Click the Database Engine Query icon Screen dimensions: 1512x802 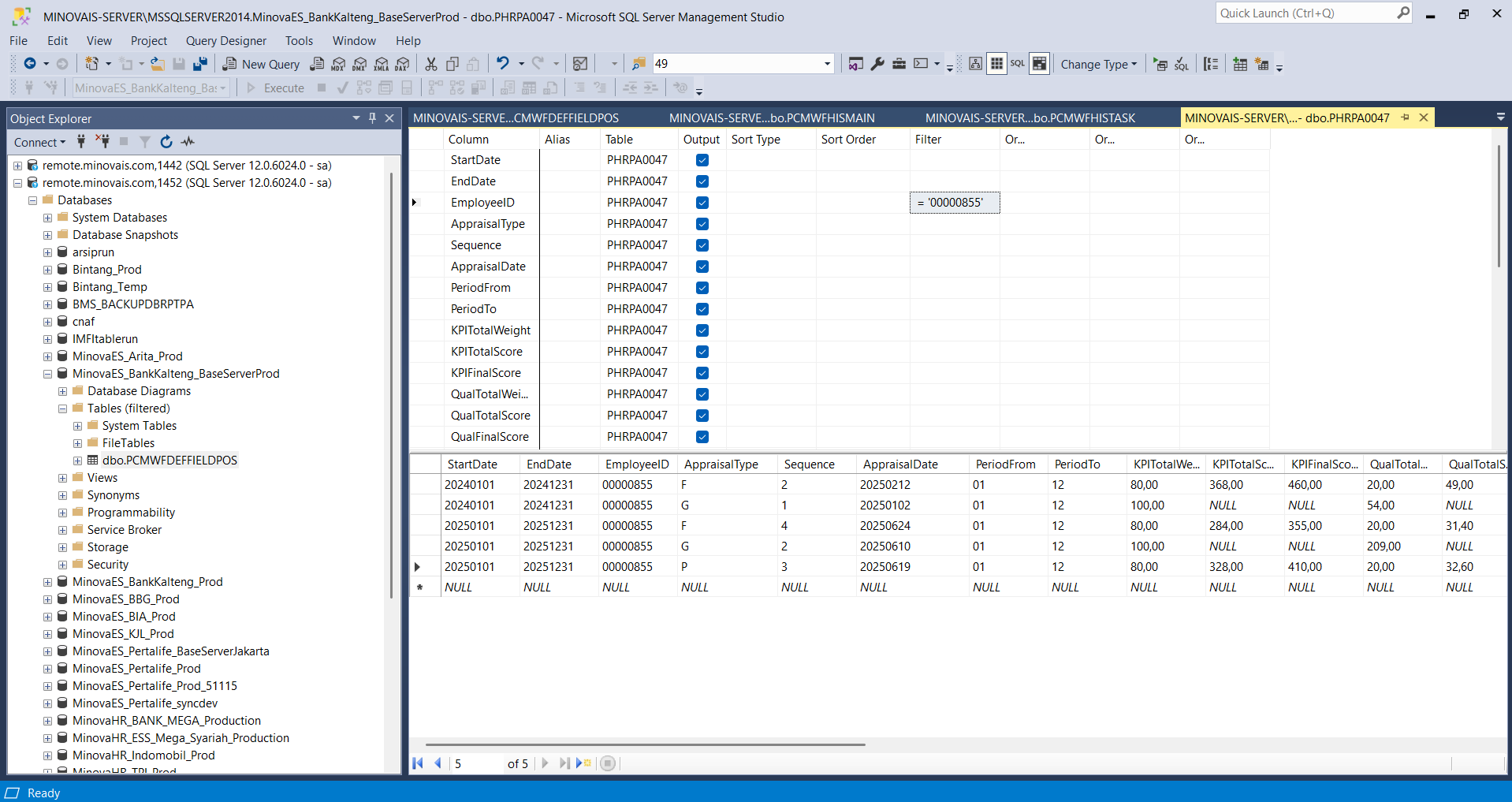[x=317, y=64]
